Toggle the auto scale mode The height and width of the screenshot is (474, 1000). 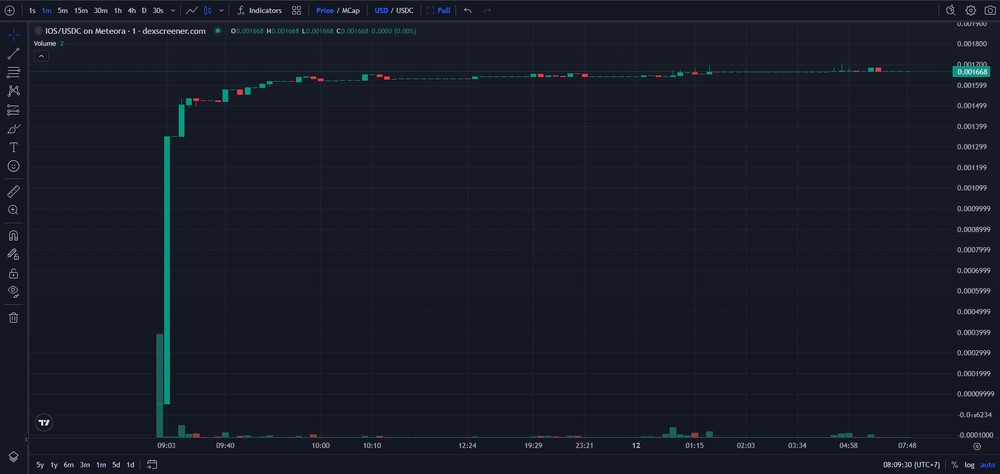click(987, 465)
